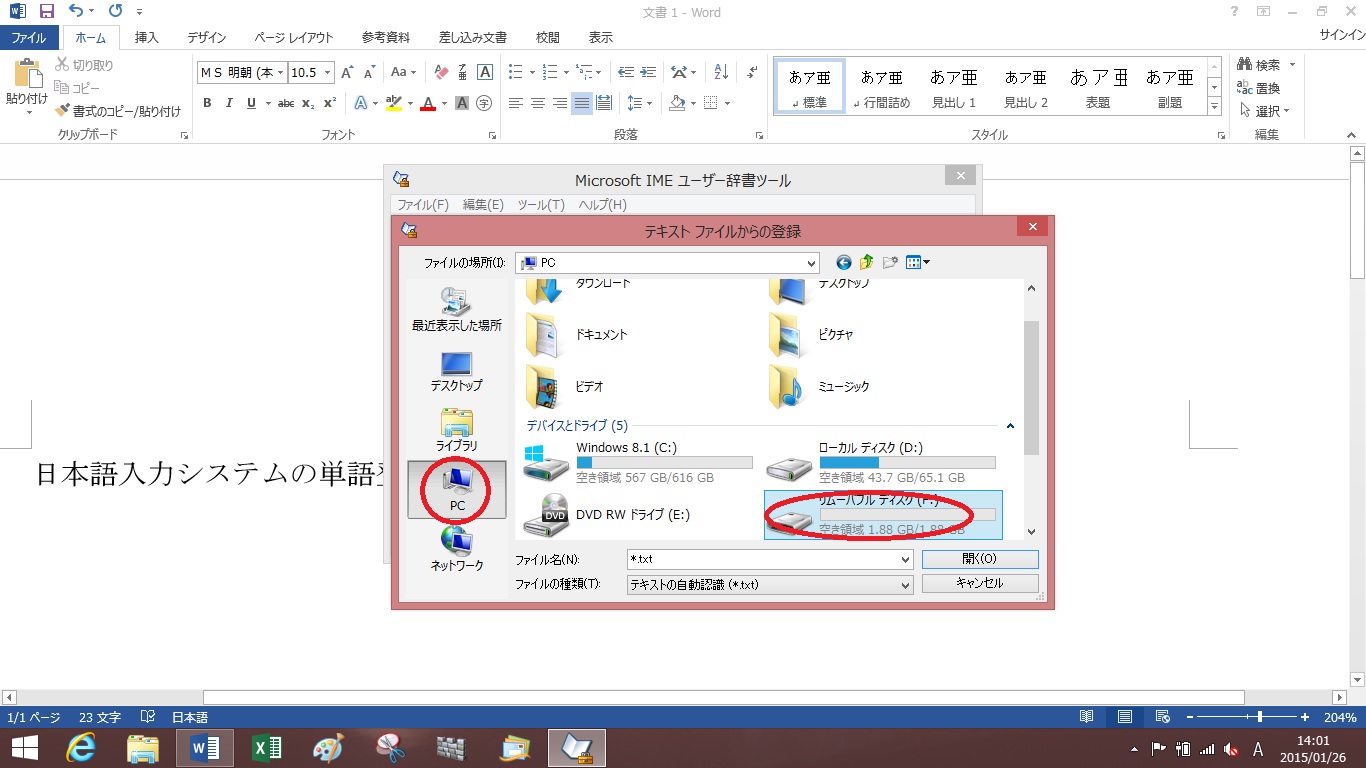Select Desktop in the dialog sidebar
This screenshot has height=768, width=1366.
point(457,371)
